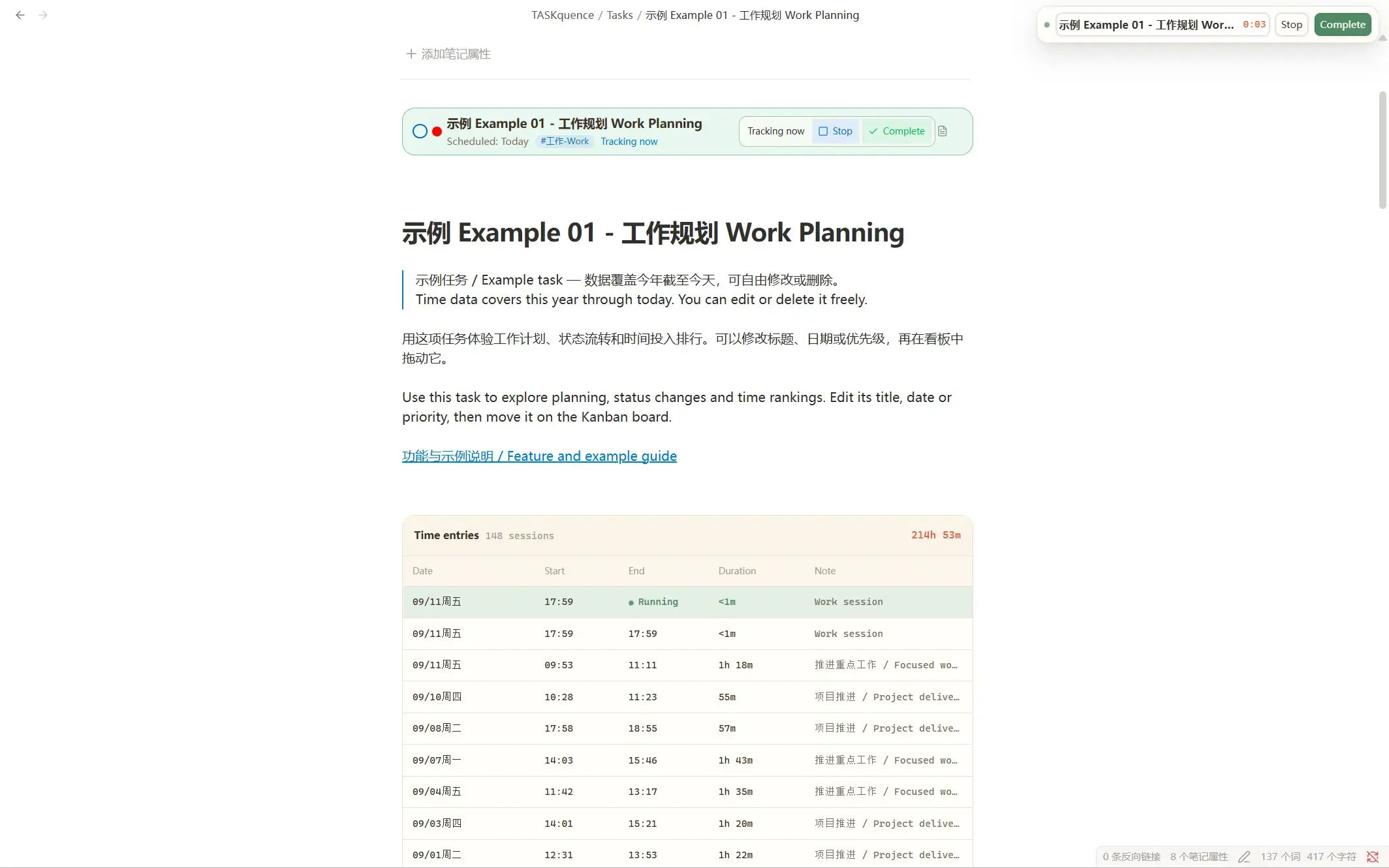The width and height of the screenshot is (1389, 868).
Task: Go back with the left arrow
Action: (x=20, y=15)
